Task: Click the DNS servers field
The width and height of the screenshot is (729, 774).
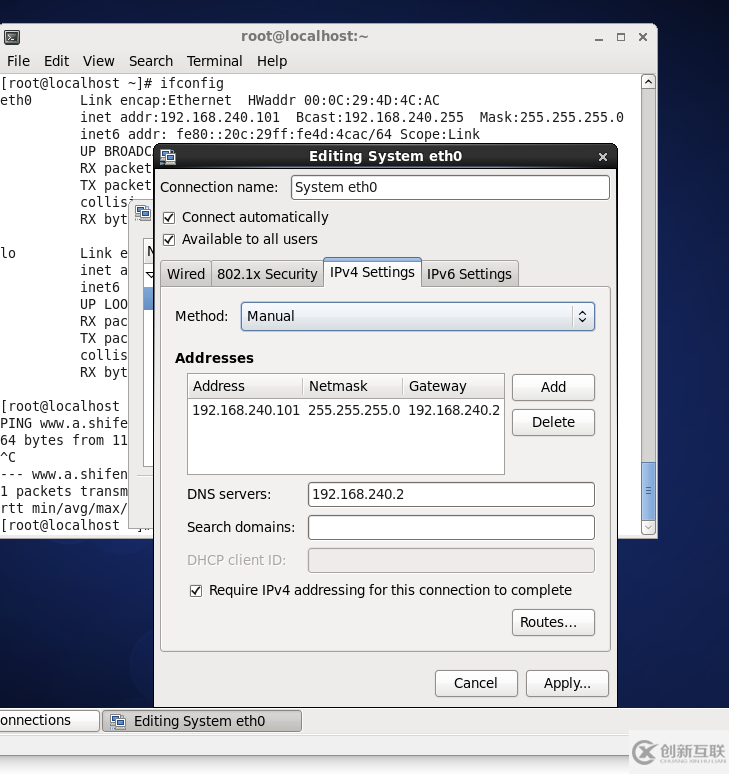Action: click(451, 495)
